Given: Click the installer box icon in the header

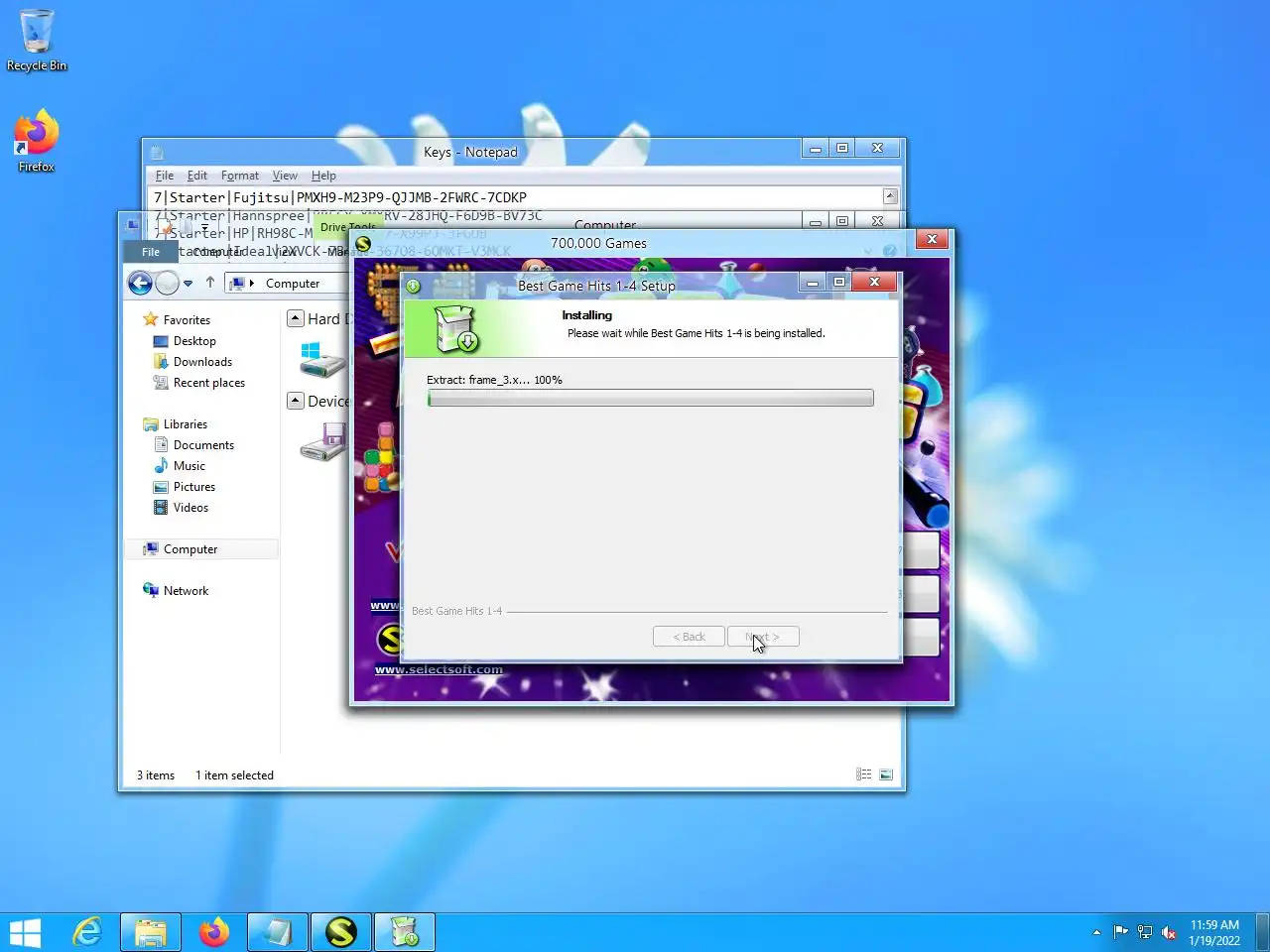Looking at the screenshot, I should (455, 328).
